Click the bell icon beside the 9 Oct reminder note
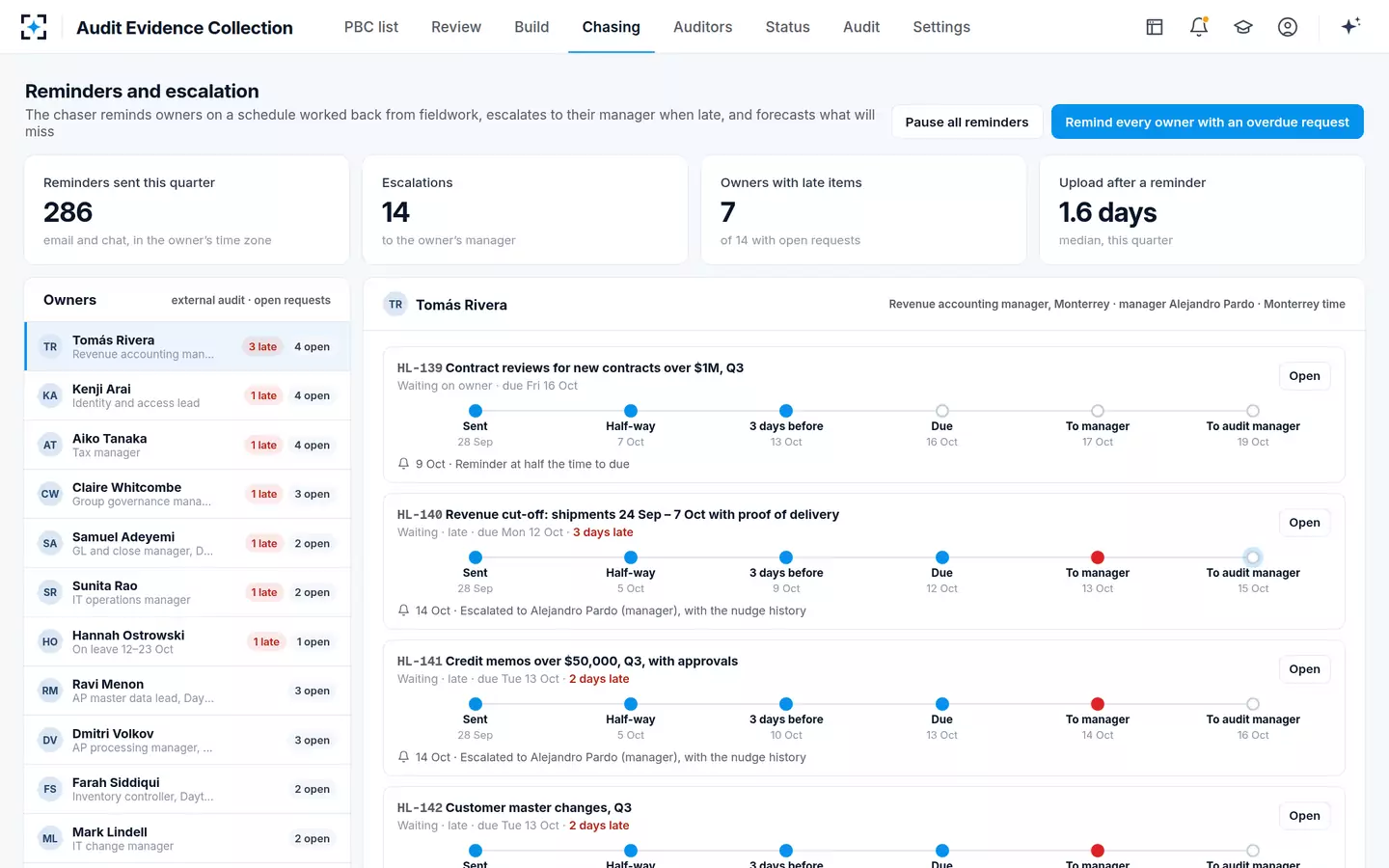1389x868 pixels. pyautogui.click(x=404, y=464)
